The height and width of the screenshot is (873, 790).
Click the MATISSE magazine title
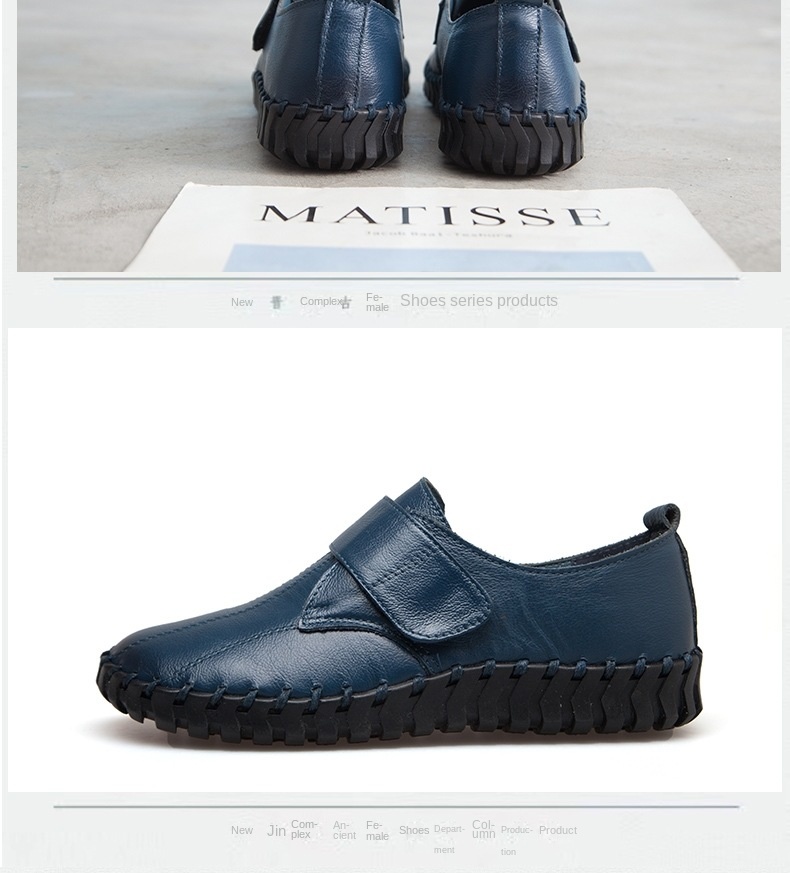[x=434, y=215]
